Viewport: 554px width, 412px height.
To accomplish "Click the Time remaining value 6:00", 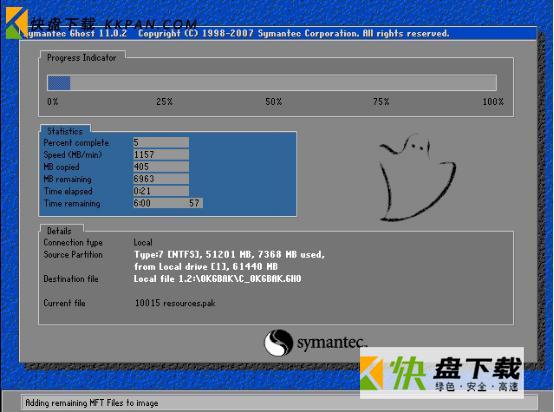I will pyautogui.click(x=142, y=203).
